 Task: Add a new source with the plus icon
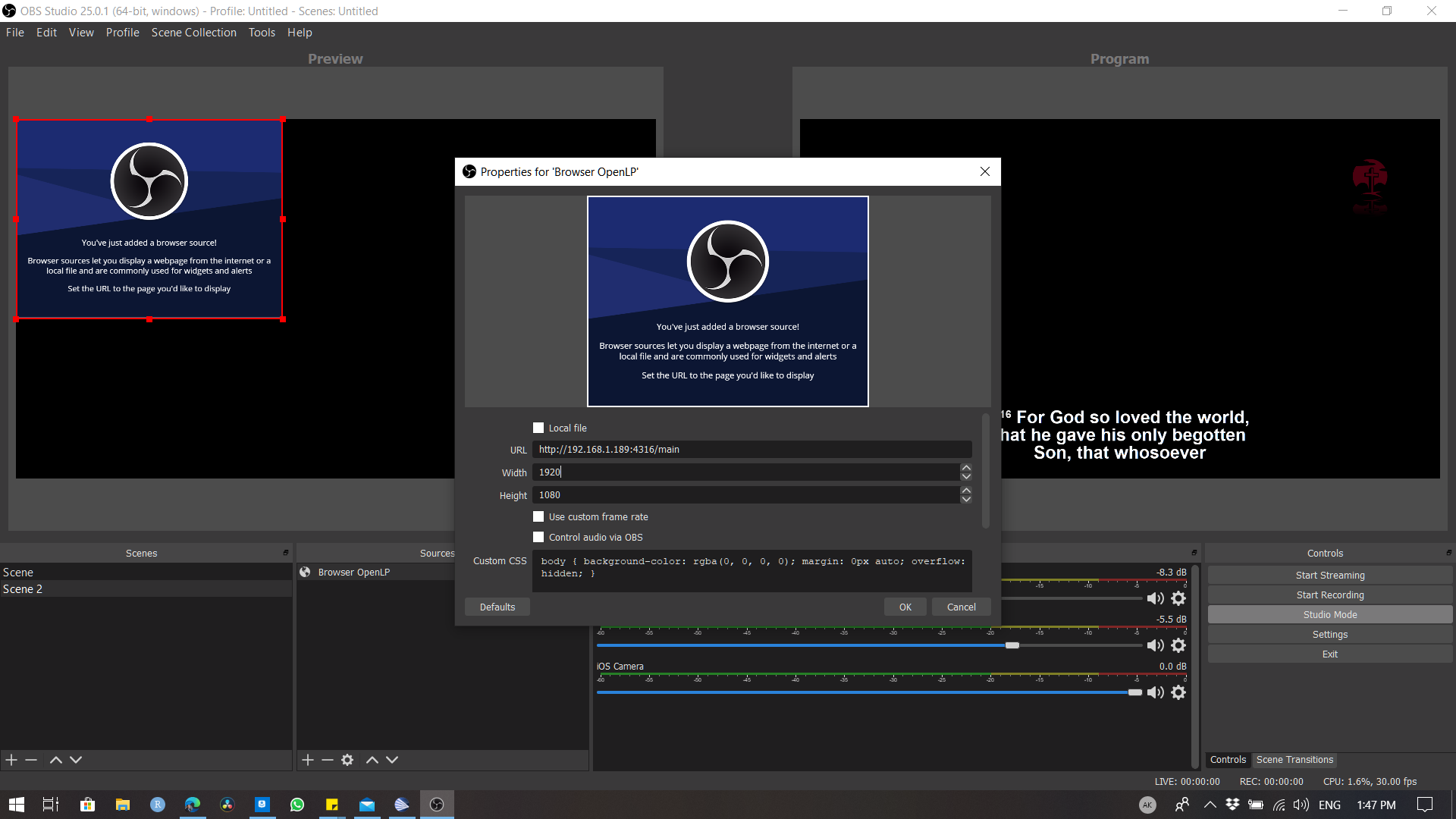(x=308, y=759)
